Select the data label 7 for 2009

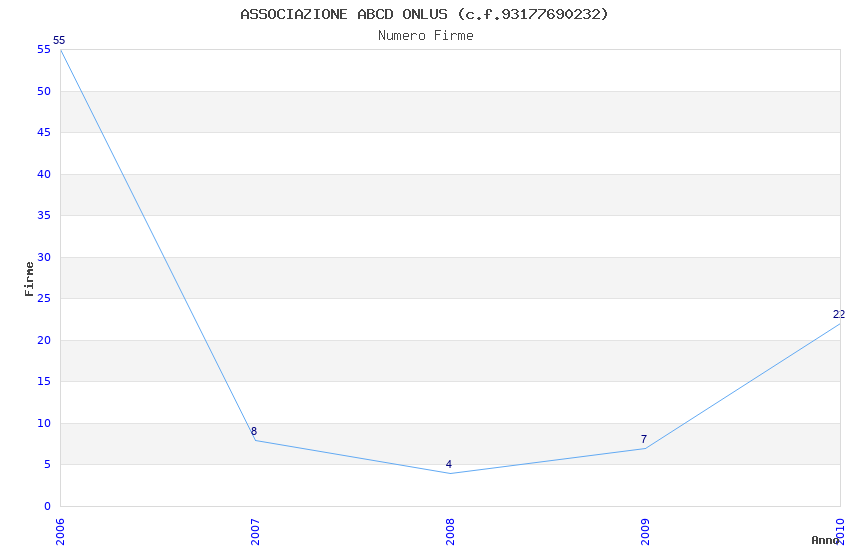(x=644, y=439)
